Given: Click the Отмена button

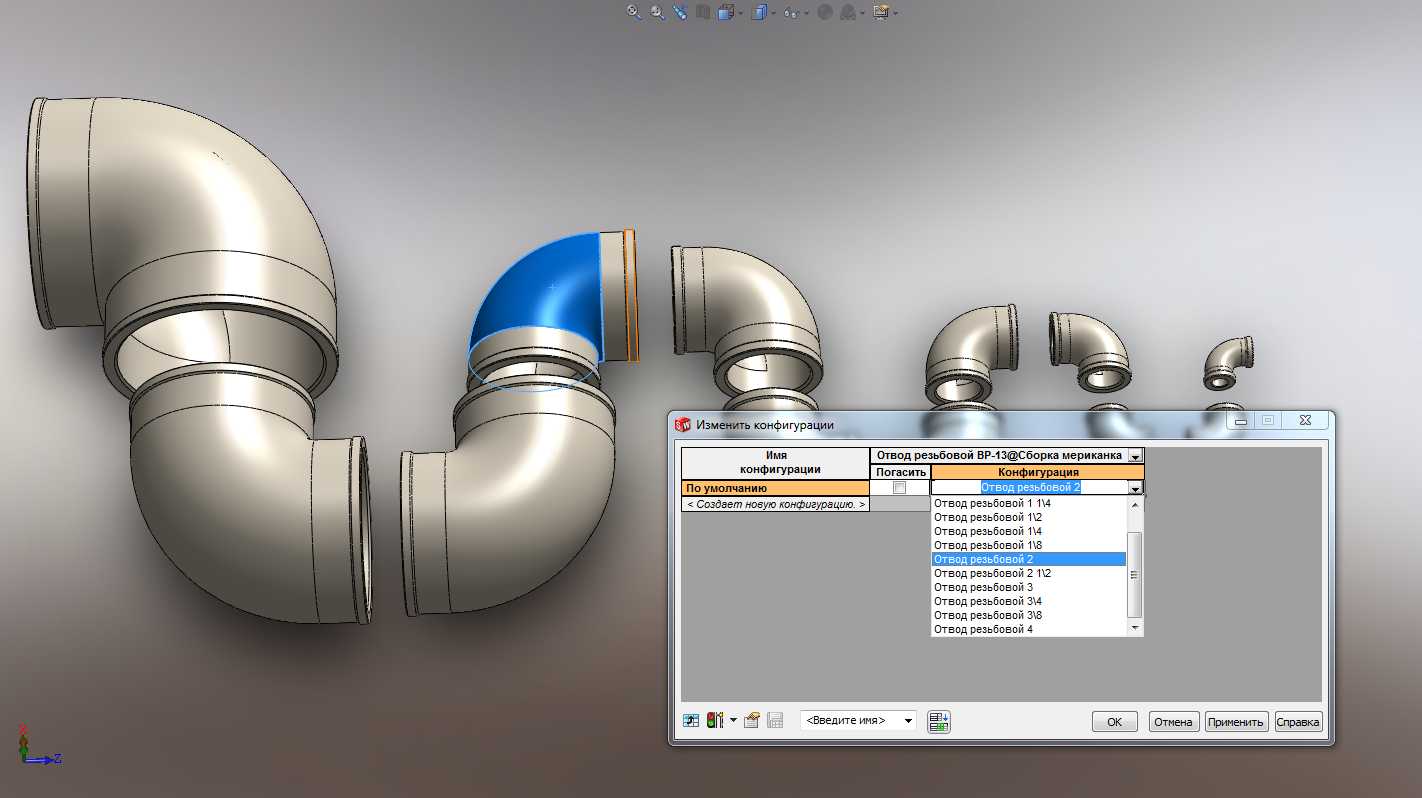Looking at the screenshot, I should point(1173,722).
